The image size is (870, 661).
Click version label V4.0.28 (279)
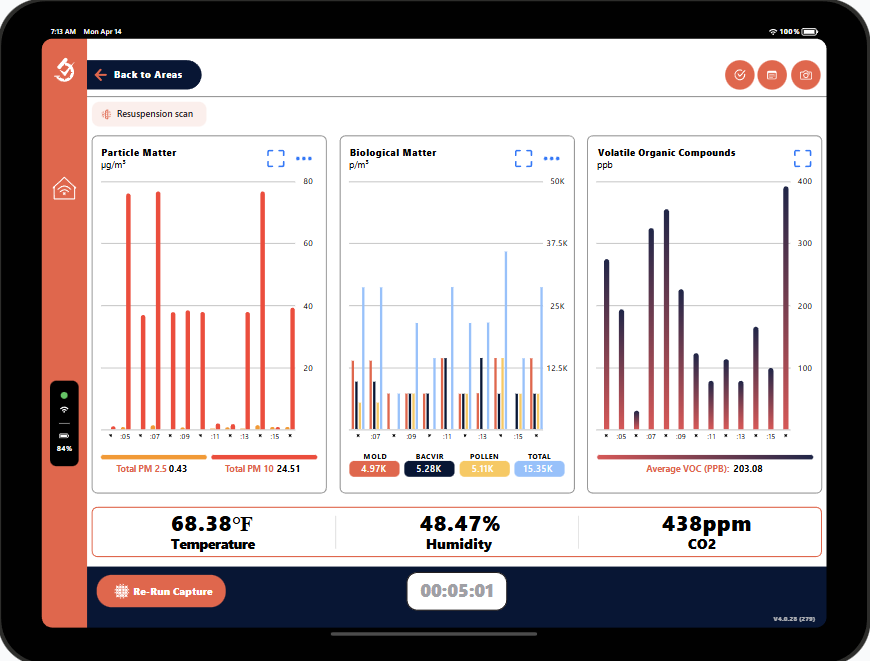(x=794, y=618)
